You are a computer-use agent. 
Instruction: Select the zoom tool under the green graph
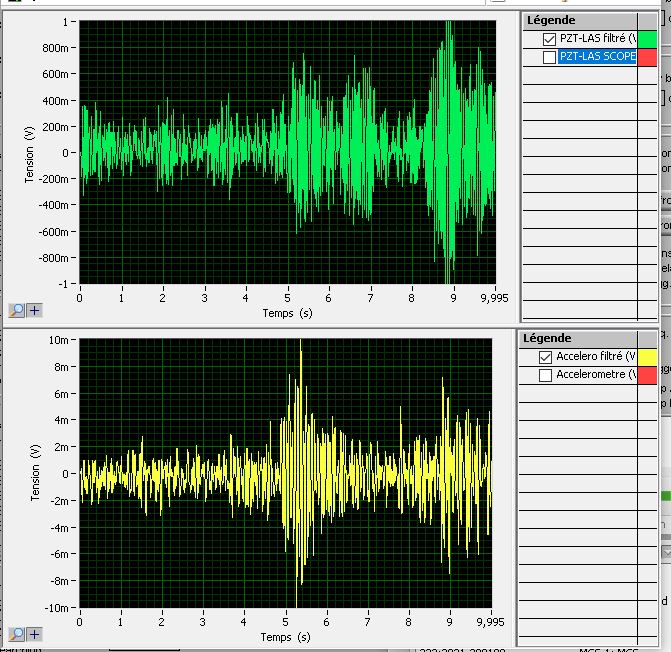[17, 310]
